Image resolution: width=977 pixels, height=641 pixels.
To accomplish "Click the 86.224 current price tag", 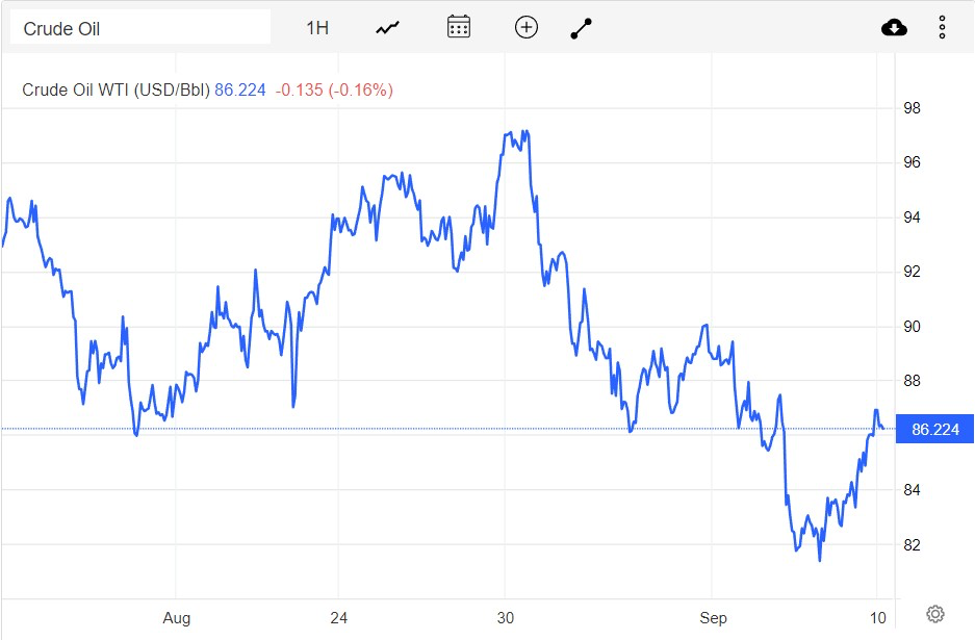I will [x=934, y=430].
